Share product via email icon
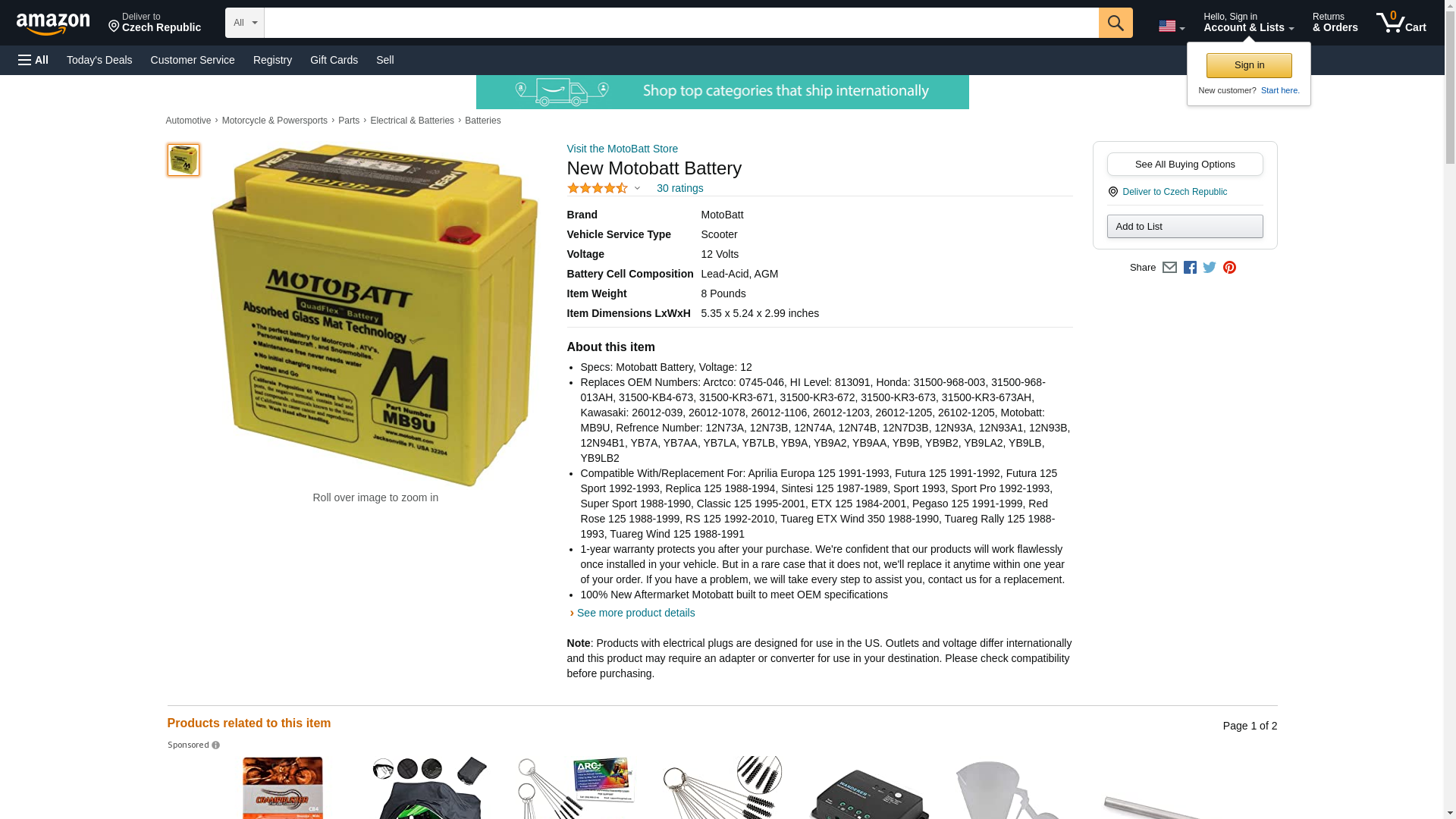The height and width of the screenshot is (819, 1456). pyautogui.click(x=1169, y=267)
